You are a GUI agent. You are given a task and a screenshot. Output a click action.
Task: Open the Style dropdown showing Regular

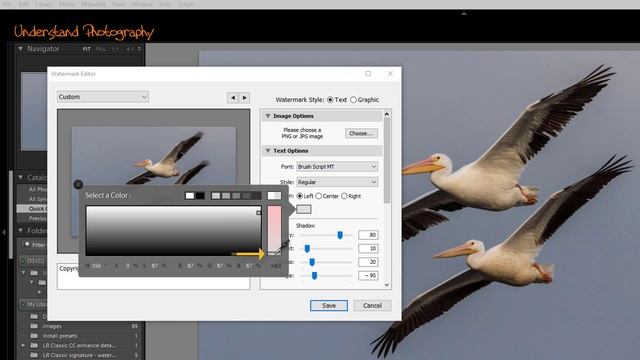337,182
